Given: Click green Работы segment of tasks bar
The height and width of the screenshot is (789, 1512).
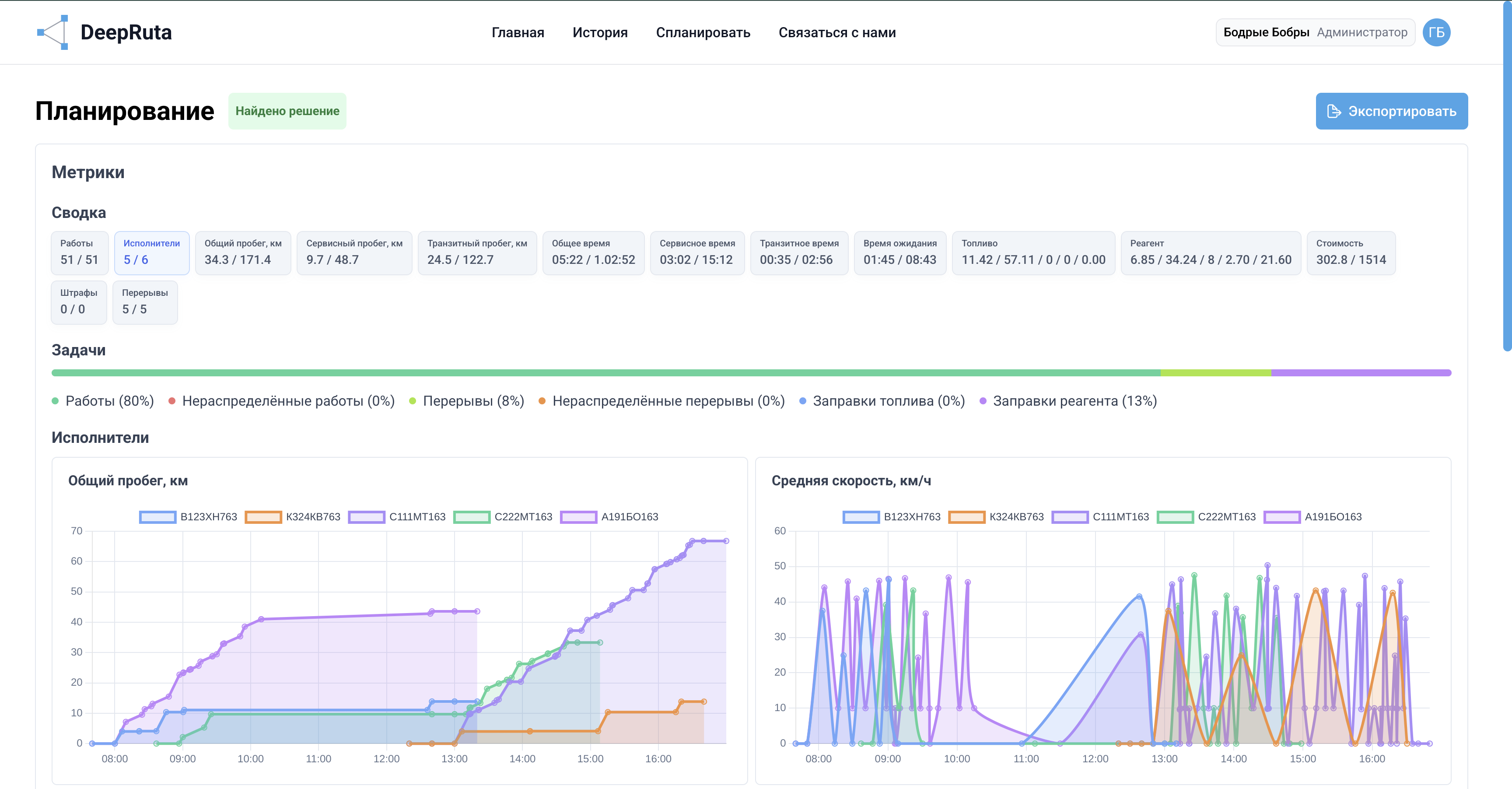Looking at the screenshot, I should (606, 373).
